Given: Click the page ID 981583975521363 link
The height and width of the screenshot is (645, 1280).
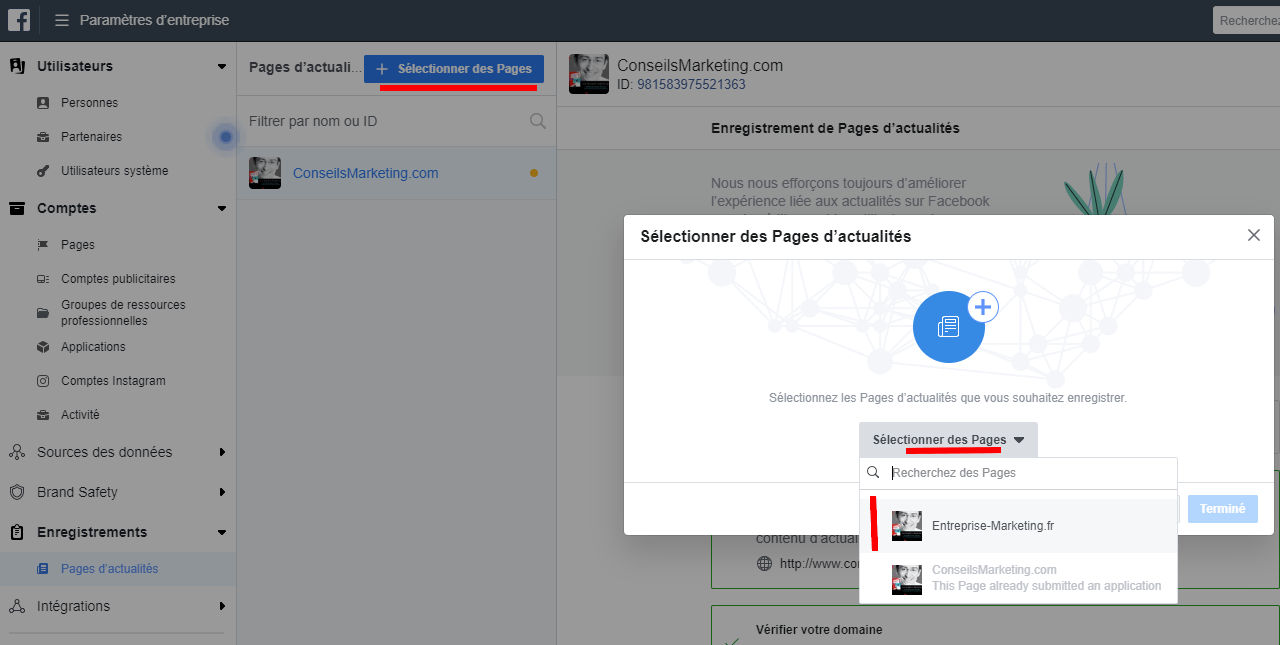Looking at the screenshot, I should click(691, 85).
